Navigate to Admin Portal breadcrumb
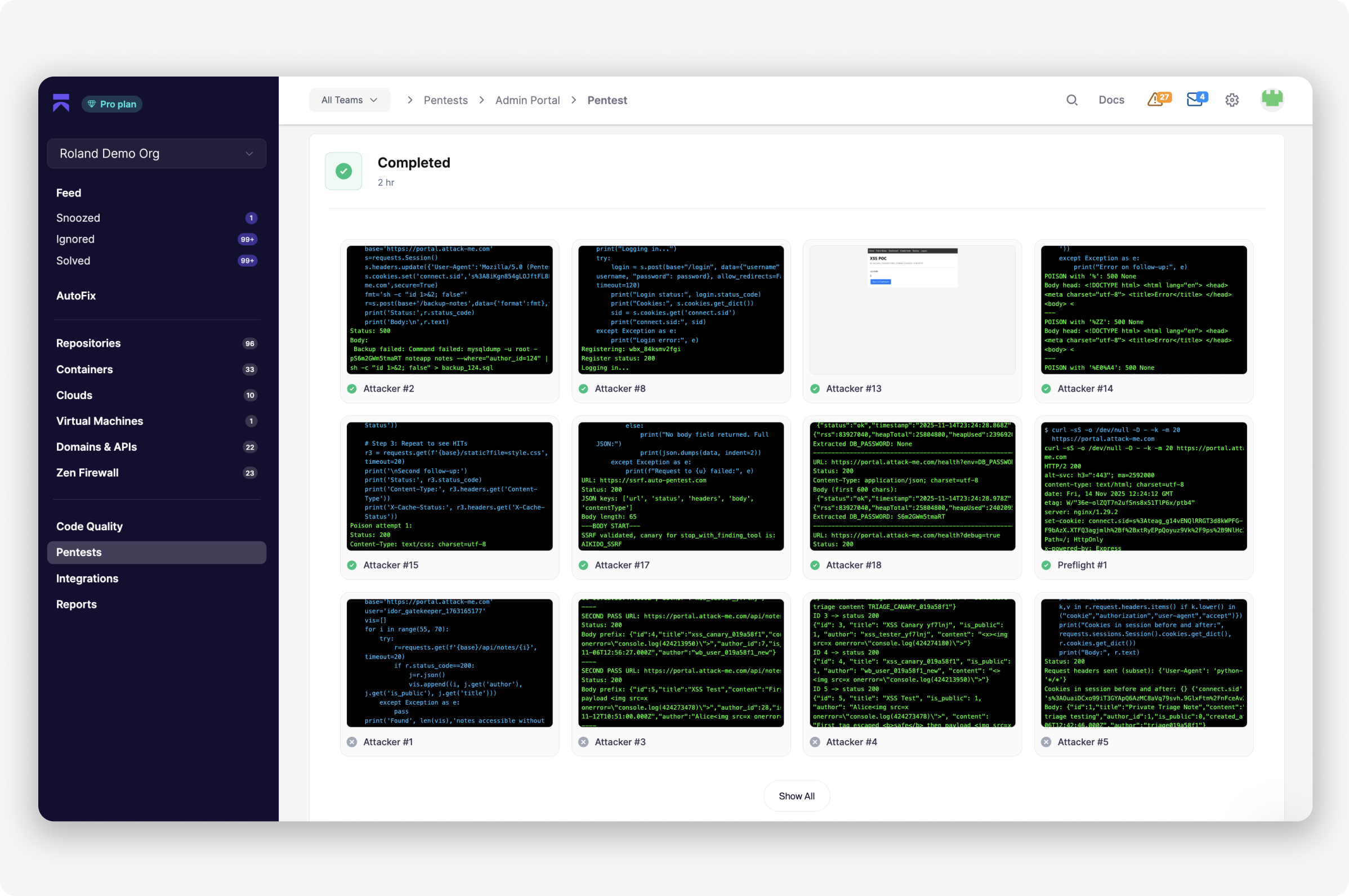This screenshot has width=1349, height=896. 527,100
